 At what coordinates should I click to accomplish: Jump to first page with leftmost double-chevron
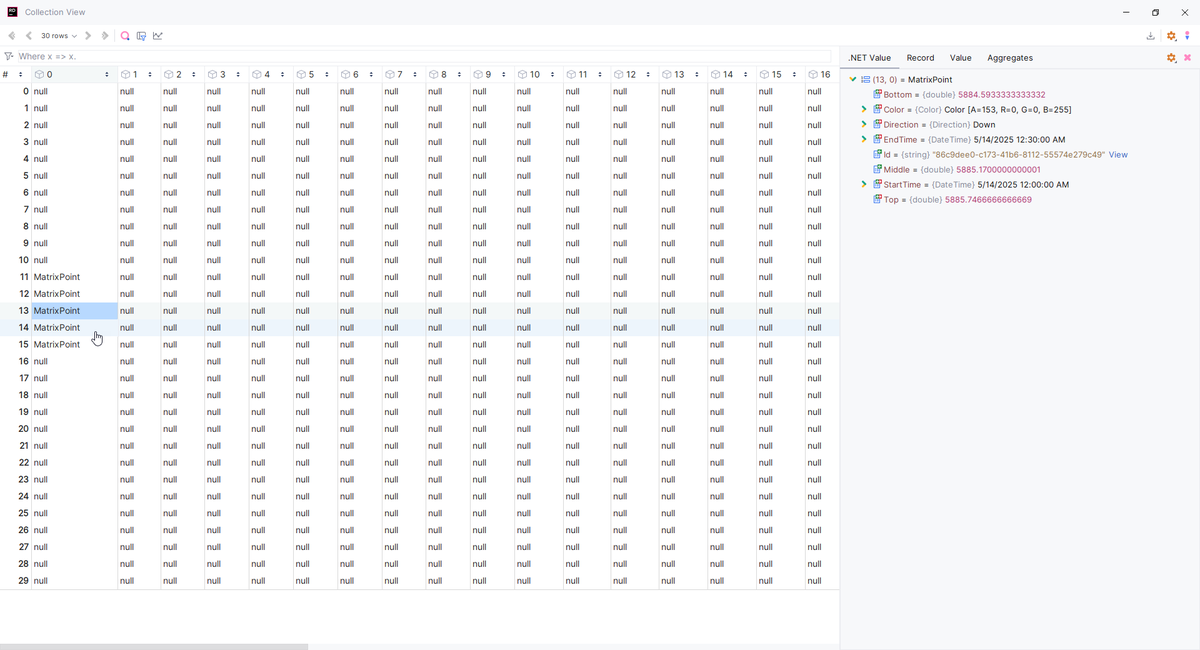[11, 35]
